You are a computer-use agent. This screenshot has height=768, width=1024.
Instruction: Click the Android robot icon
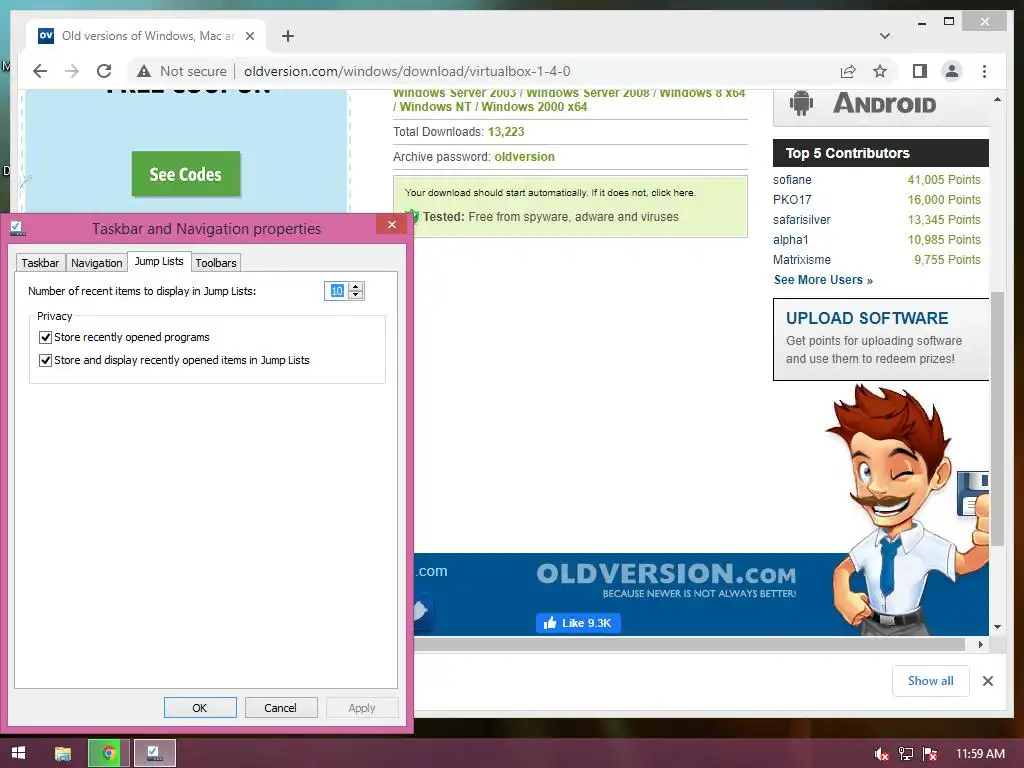coord(801,103)
